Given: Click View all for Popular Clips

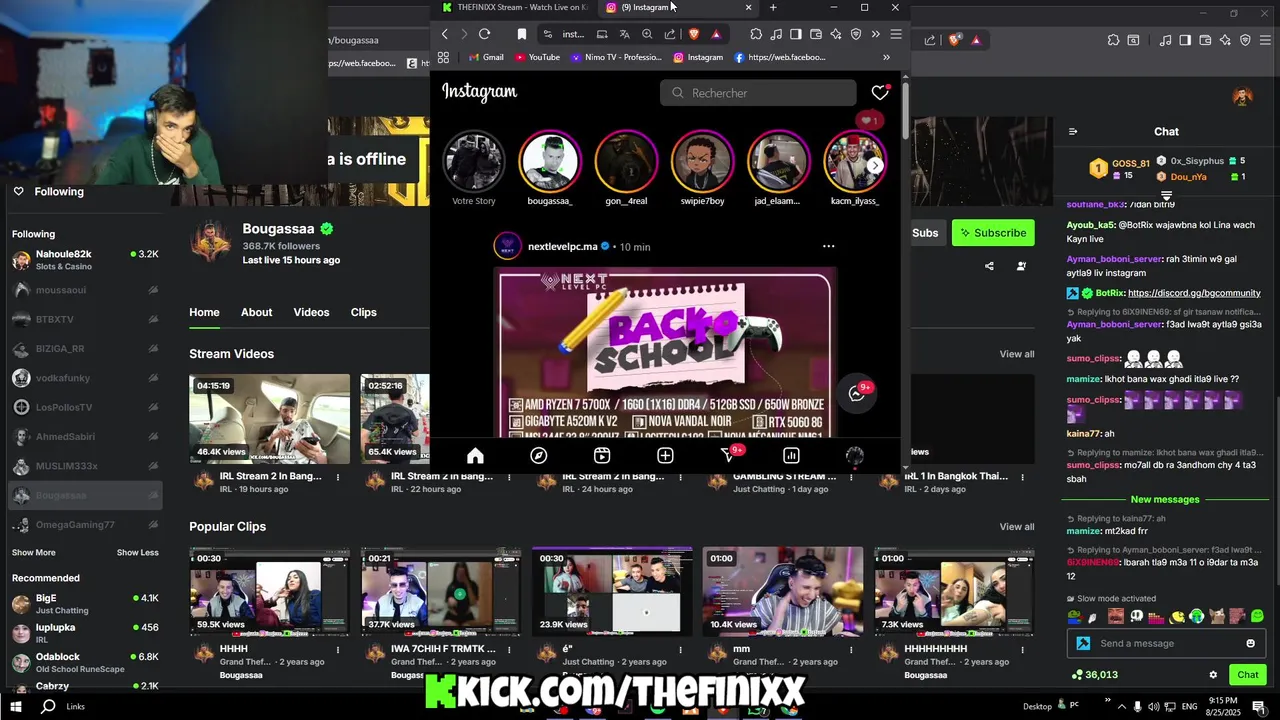Looking at the screenshot, I should pos(1017,527).
